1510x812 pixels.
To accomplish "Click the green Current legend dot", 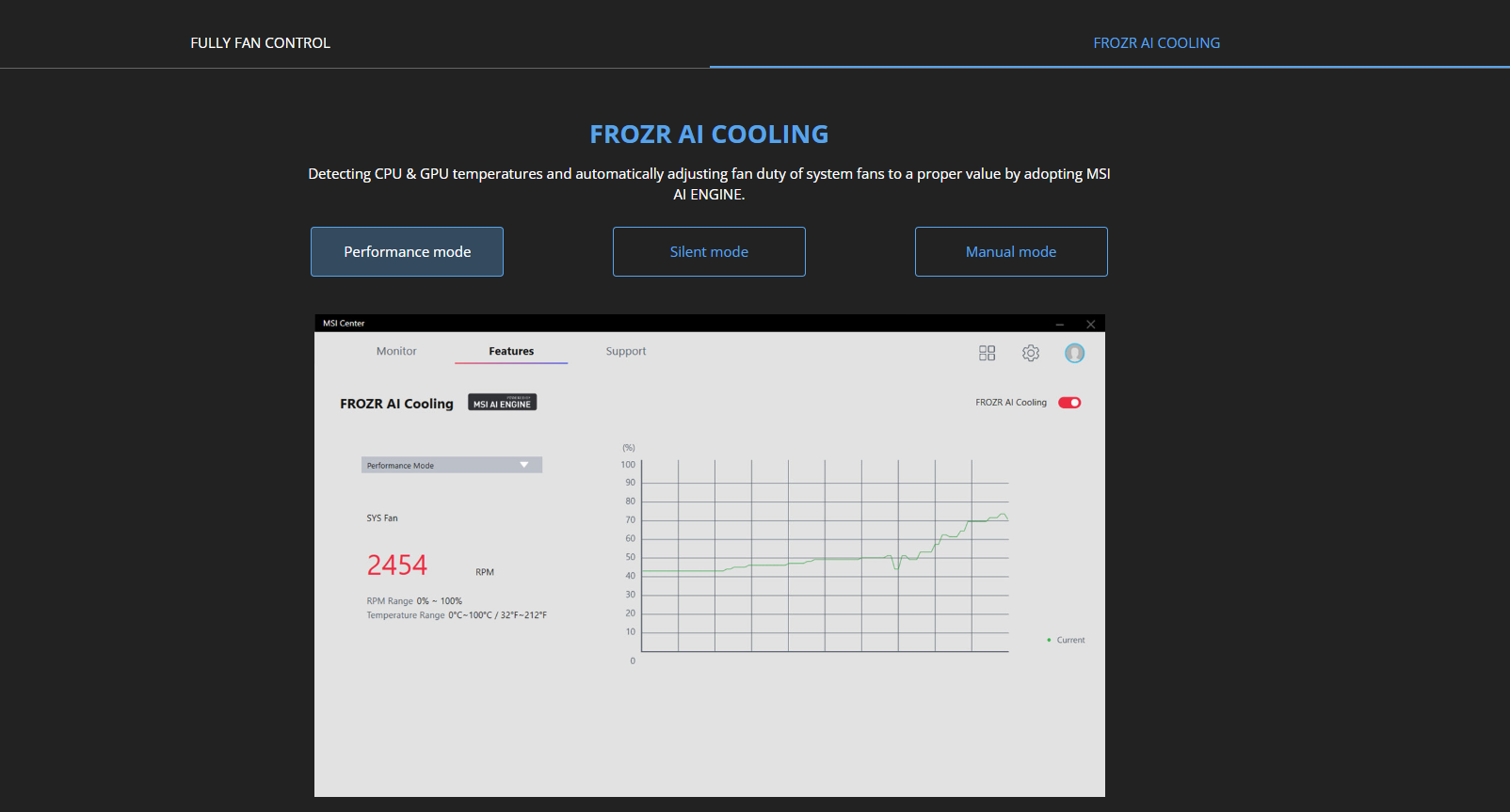I will tap(1049, 640).
